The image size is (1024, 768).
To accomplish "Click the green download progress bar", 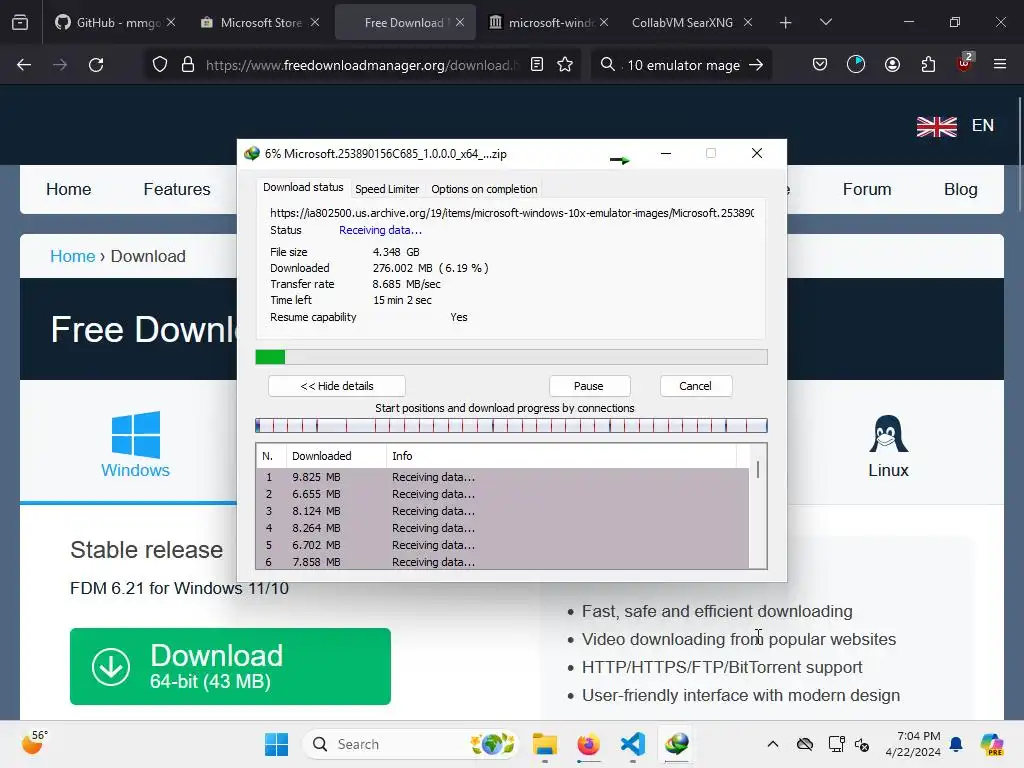I will (511, 357).
